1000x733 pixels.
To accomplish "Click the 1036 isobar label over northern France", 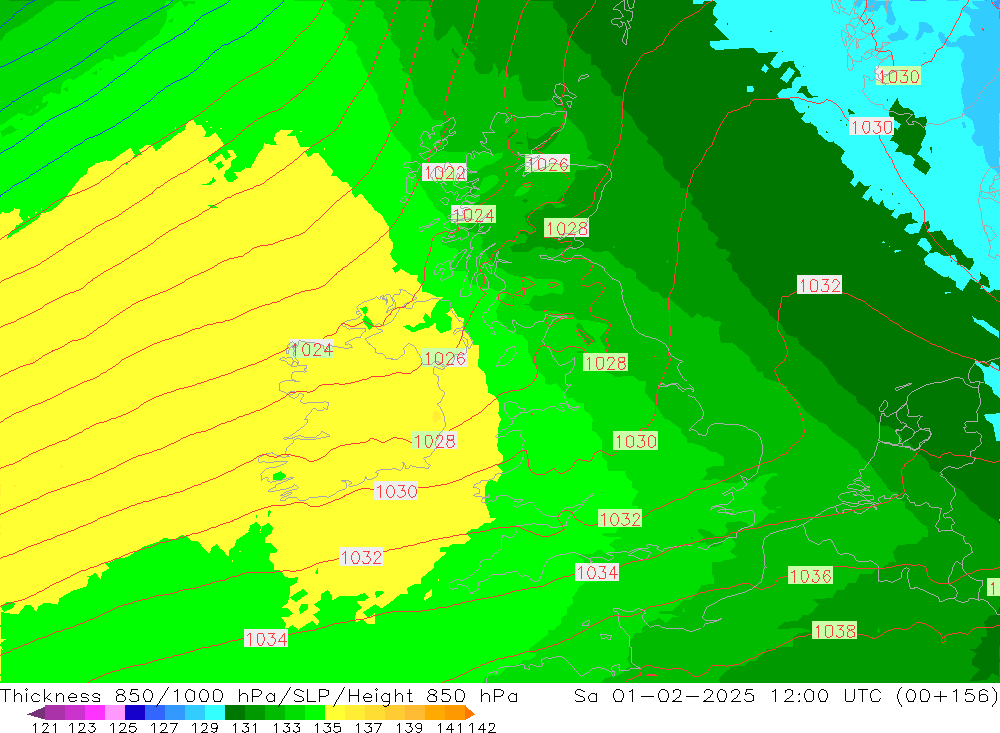I will 811,576.
